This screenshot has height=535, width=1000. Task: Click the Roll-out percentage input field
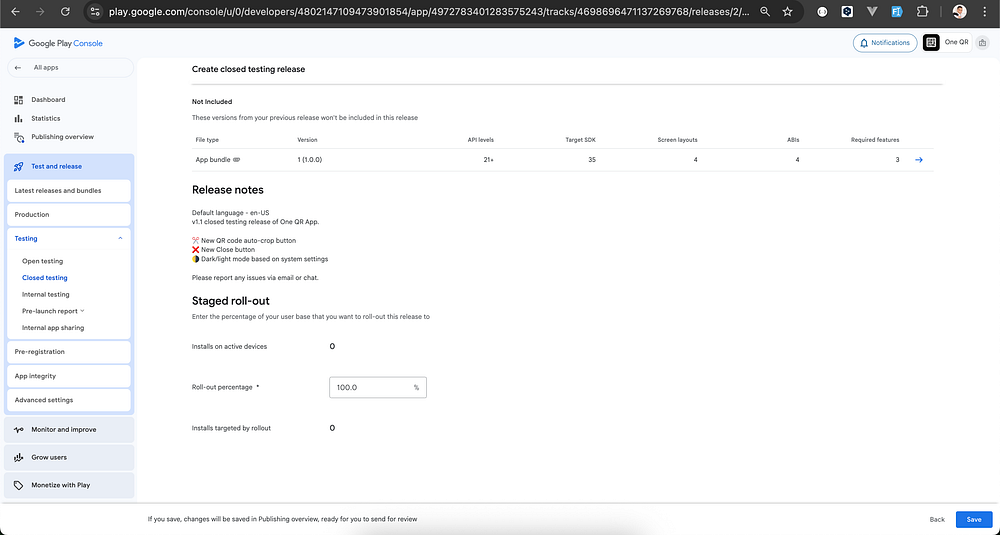point(378,387)
